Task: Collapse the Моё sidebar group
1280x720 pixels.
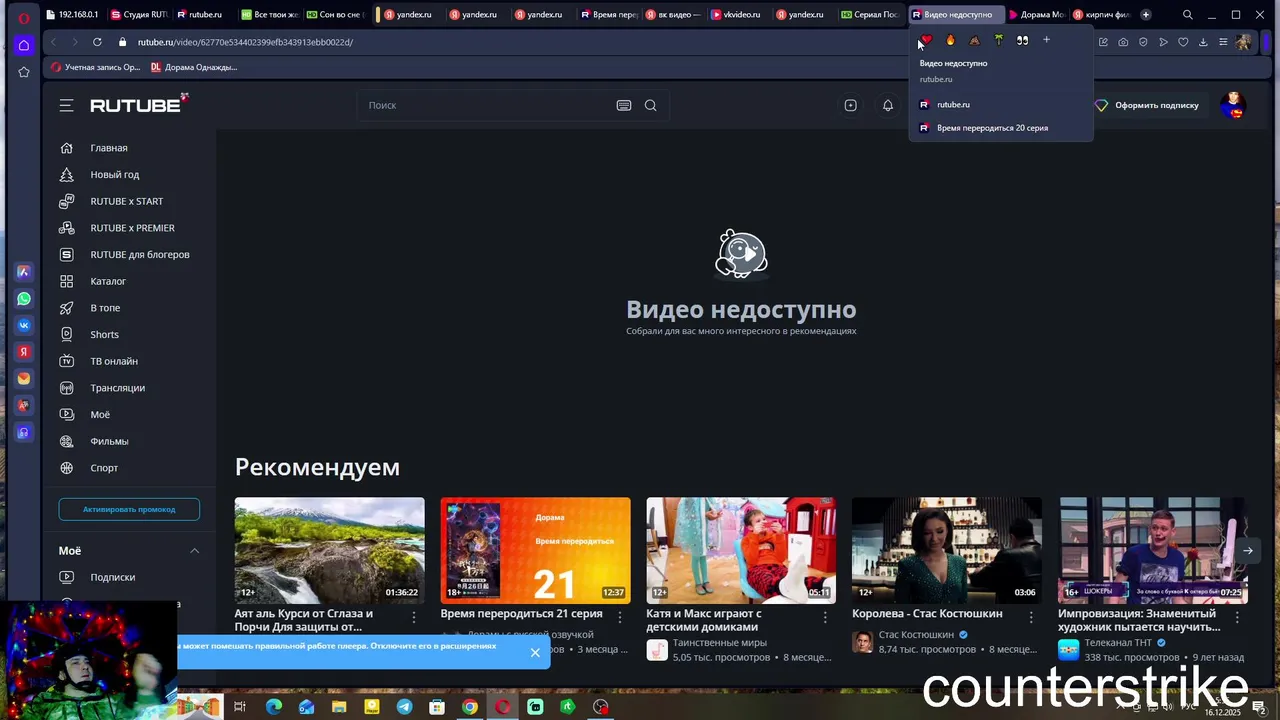Action: (194, 551)
